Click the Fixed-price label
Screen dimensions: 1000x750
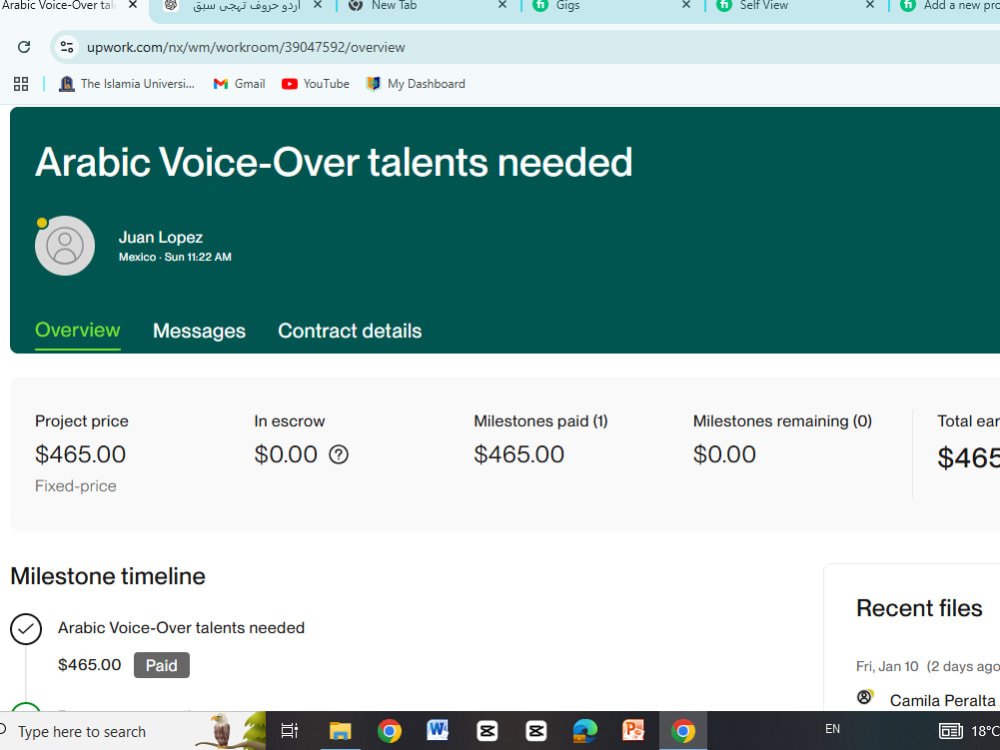(76, 486)
